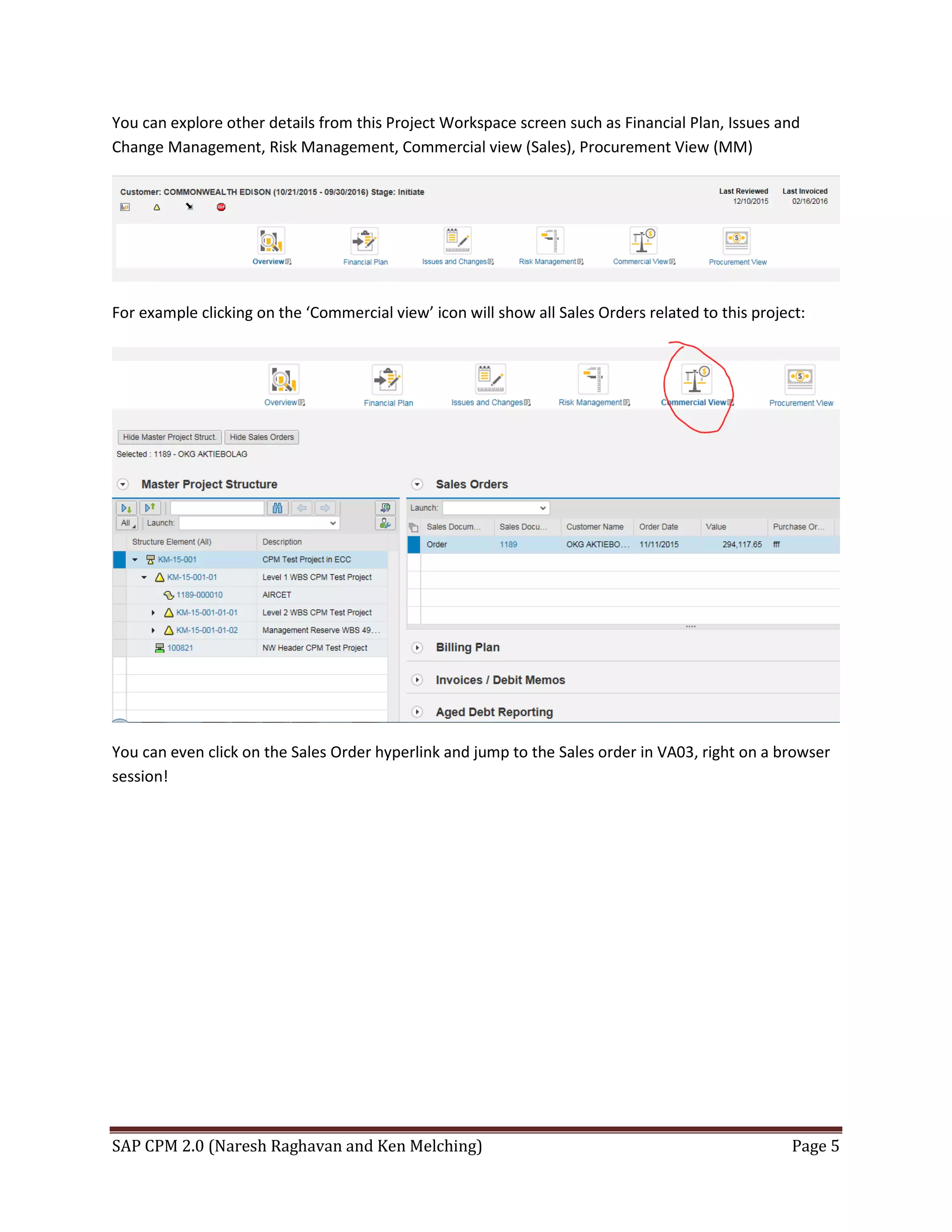Screen dimensions: 952x1232
Task: Expand the Billing Plan section
Action: [417, 648]
